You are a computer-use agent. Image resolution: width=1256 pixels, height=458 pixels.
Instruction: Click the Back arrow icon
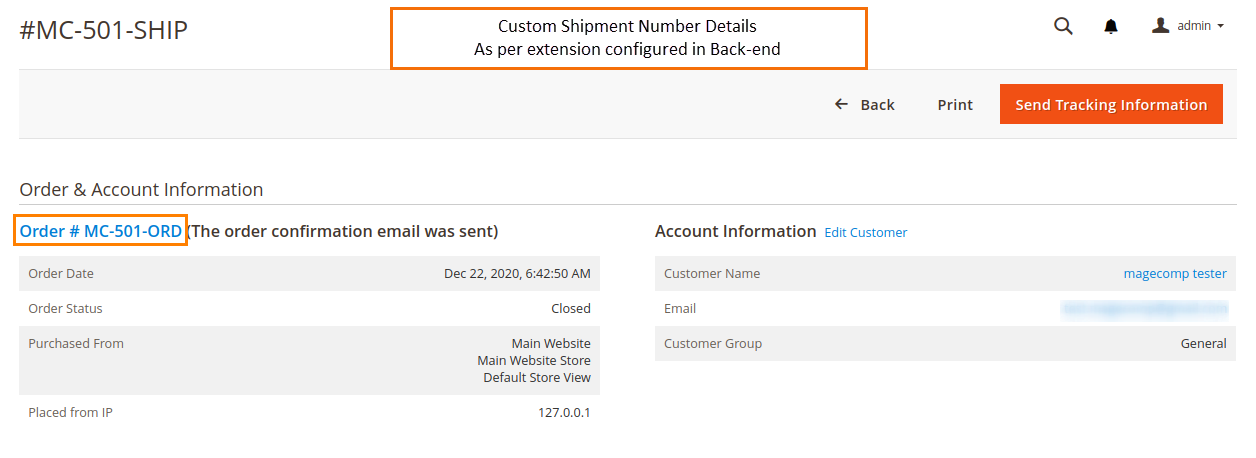pyautogui.click(x=841, y=104)
